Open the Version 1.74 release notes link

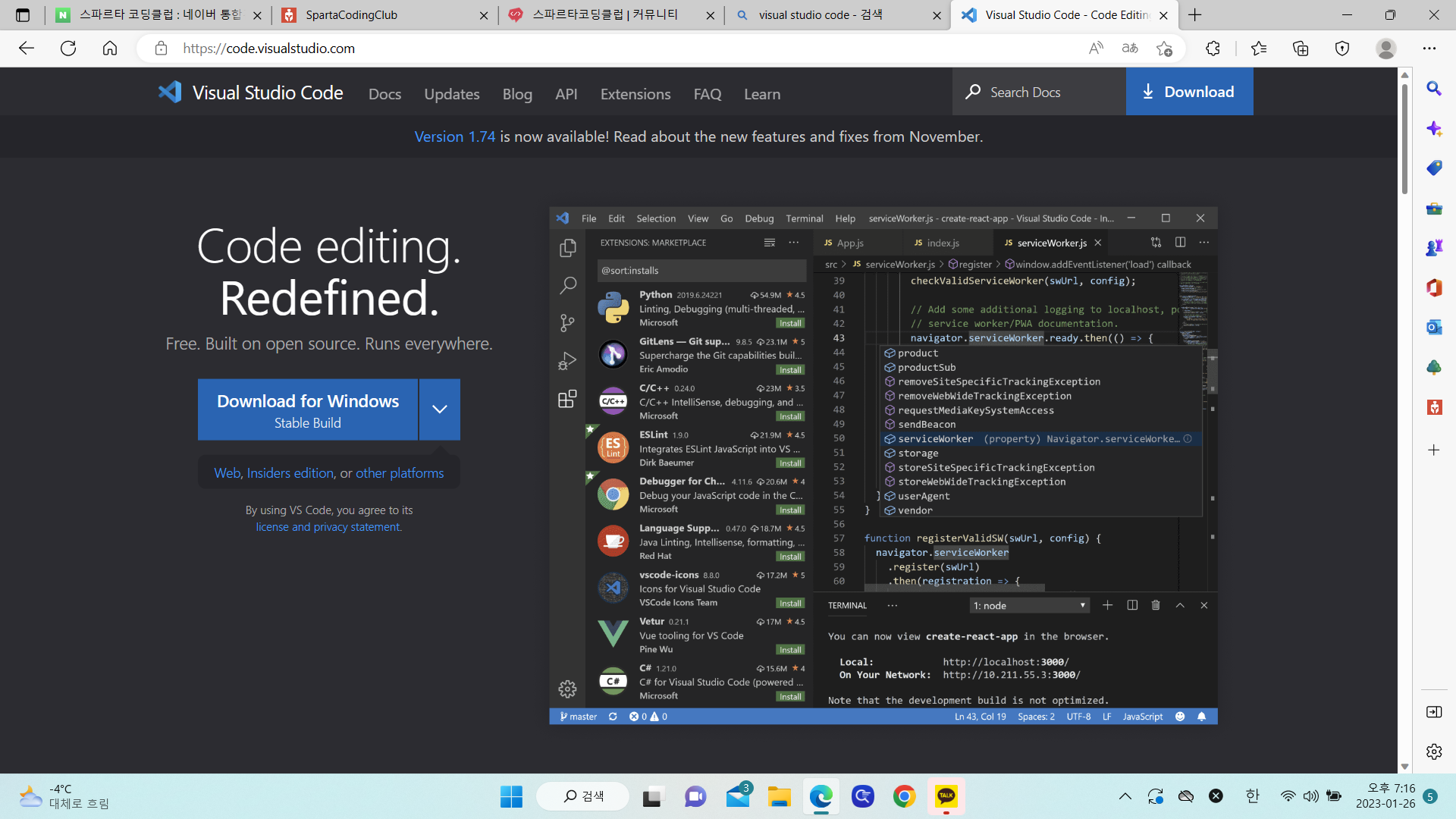[454, 136]
